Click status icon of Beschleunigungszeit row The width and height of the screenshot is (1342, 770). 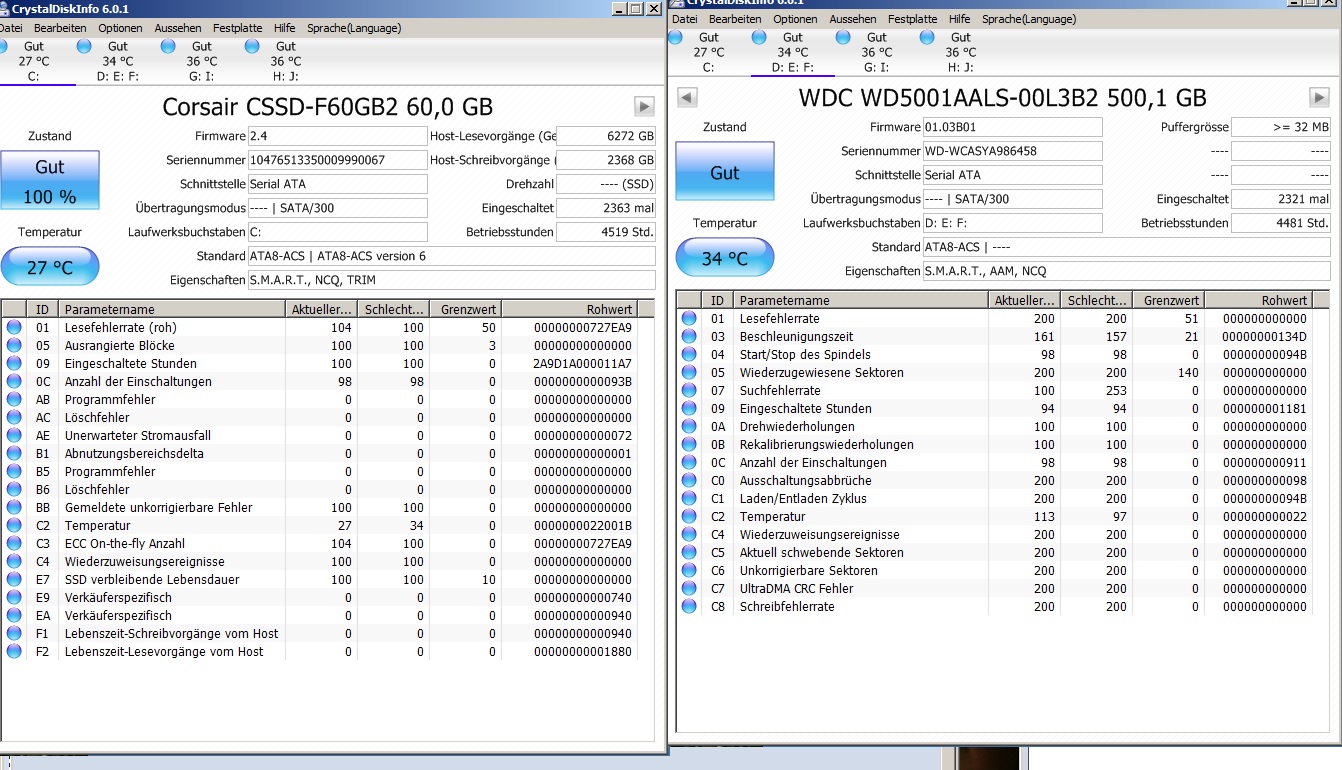(x=689, y=336)
